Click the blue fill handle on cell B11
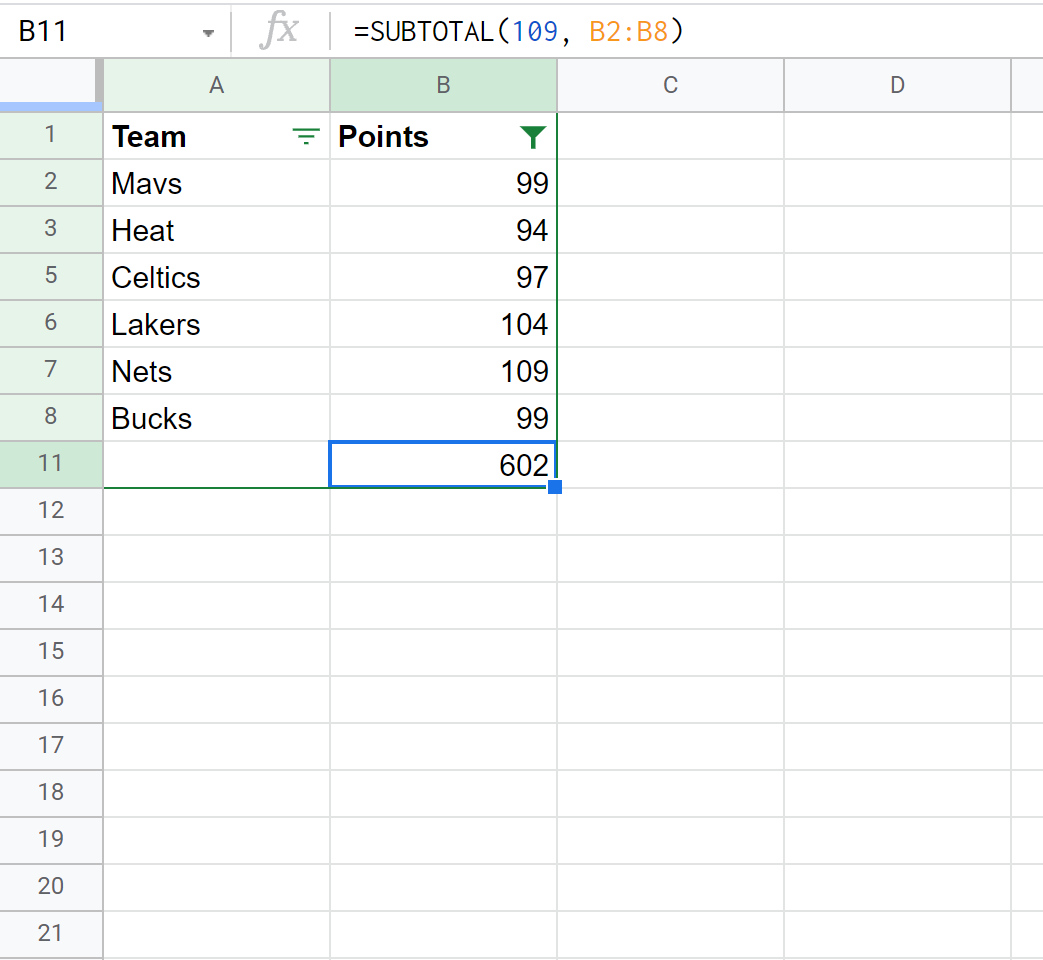1043x960 pixels. (556, 486)
